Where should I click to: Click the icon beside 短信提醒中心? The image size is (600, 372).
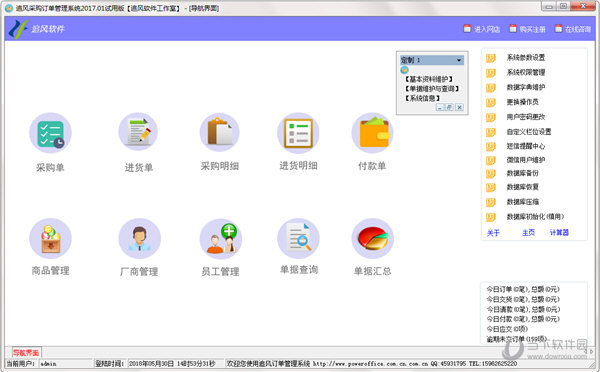[491, 146]
